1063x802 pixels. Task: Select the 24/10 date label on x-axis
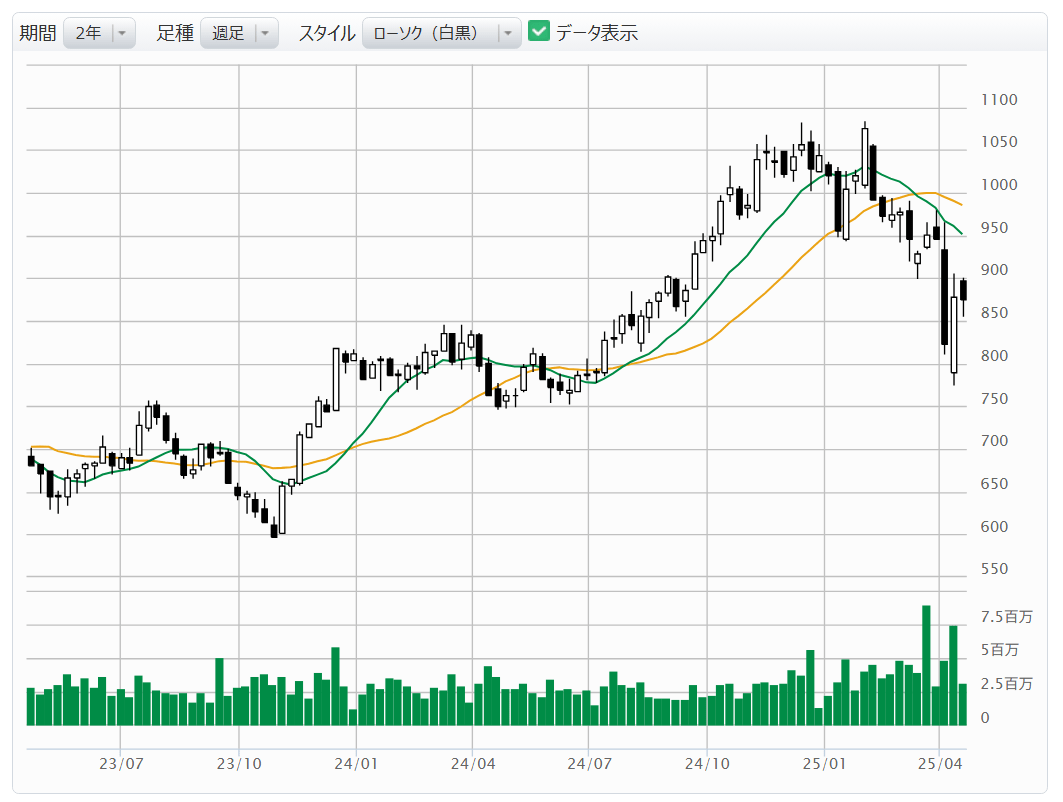click(707, 764)
